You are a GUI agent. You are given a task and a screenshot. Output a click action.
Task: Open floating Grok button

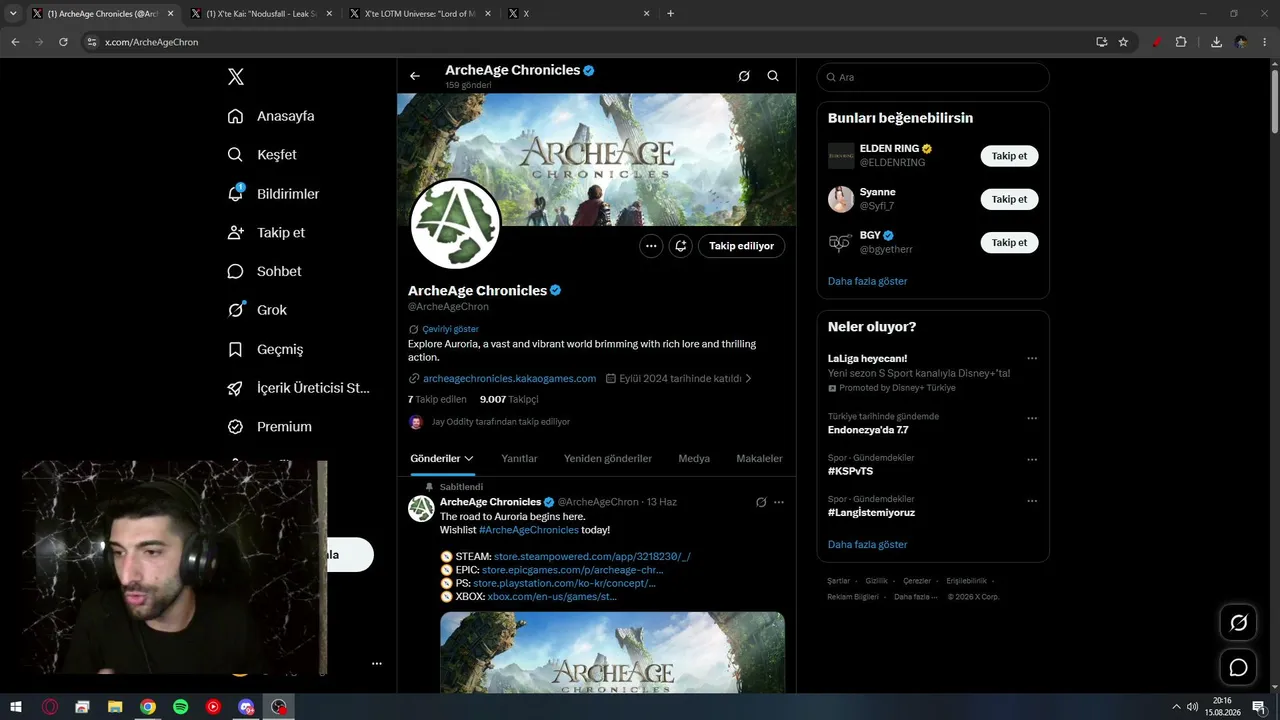click(x=1238, y=623)
